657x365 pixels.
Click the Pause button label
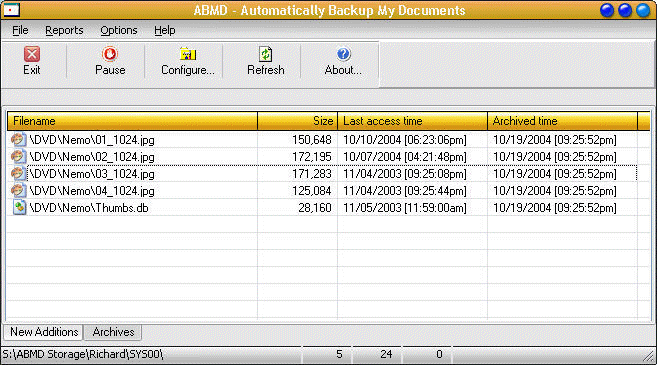(110, 70)
